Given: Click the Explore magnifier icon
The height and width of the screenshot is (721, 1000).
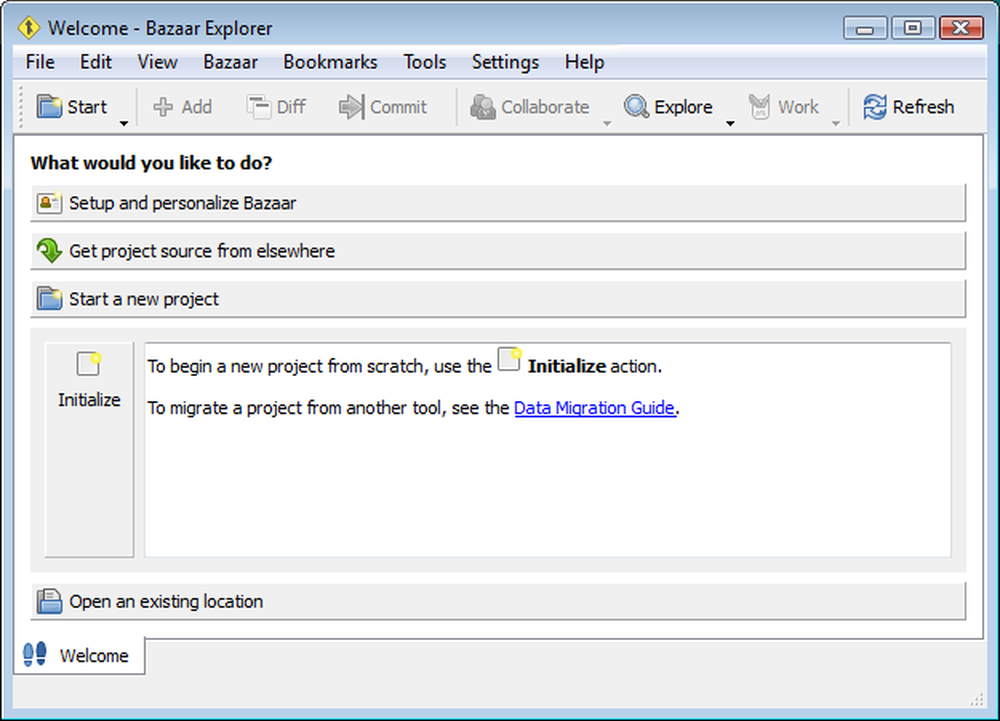Looking at the screenshot, I should tap(636, 106).
